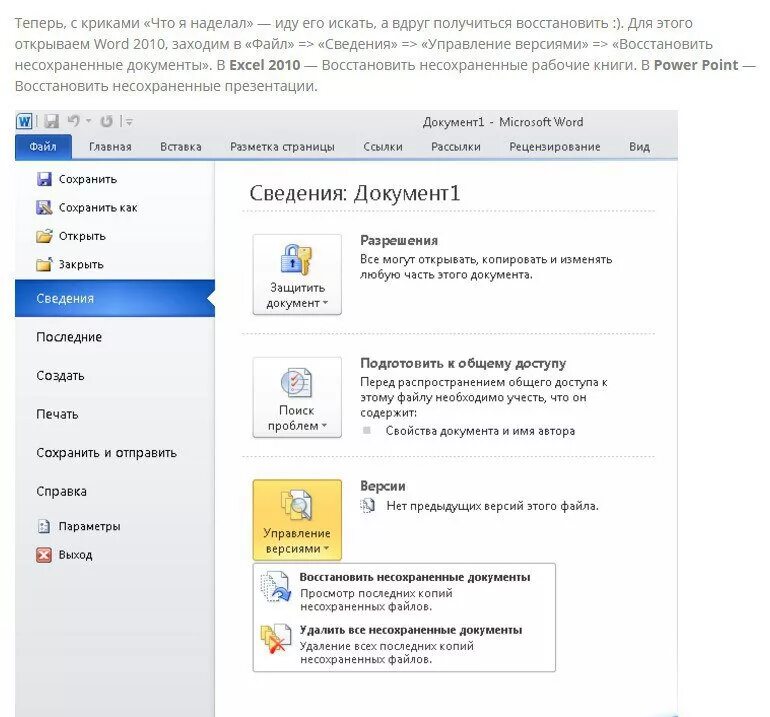Click the floppy disk icon next to Сохранить
The height and width of the screenshot is (717, 770).
pyautogui.click(x=44, y=179)
